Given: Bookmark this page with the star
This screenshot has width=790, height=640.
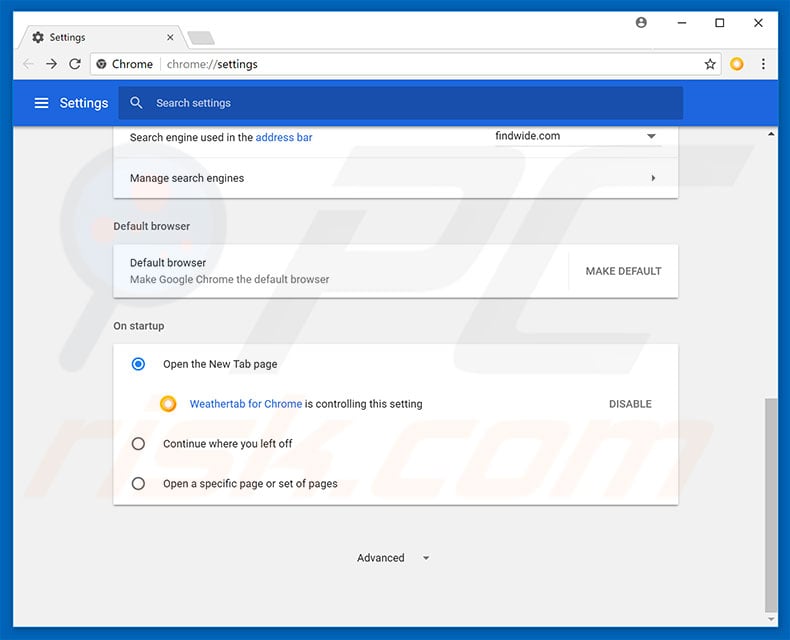Looking at the screenshot, I should pyautogui.click(x=710, y=64).
